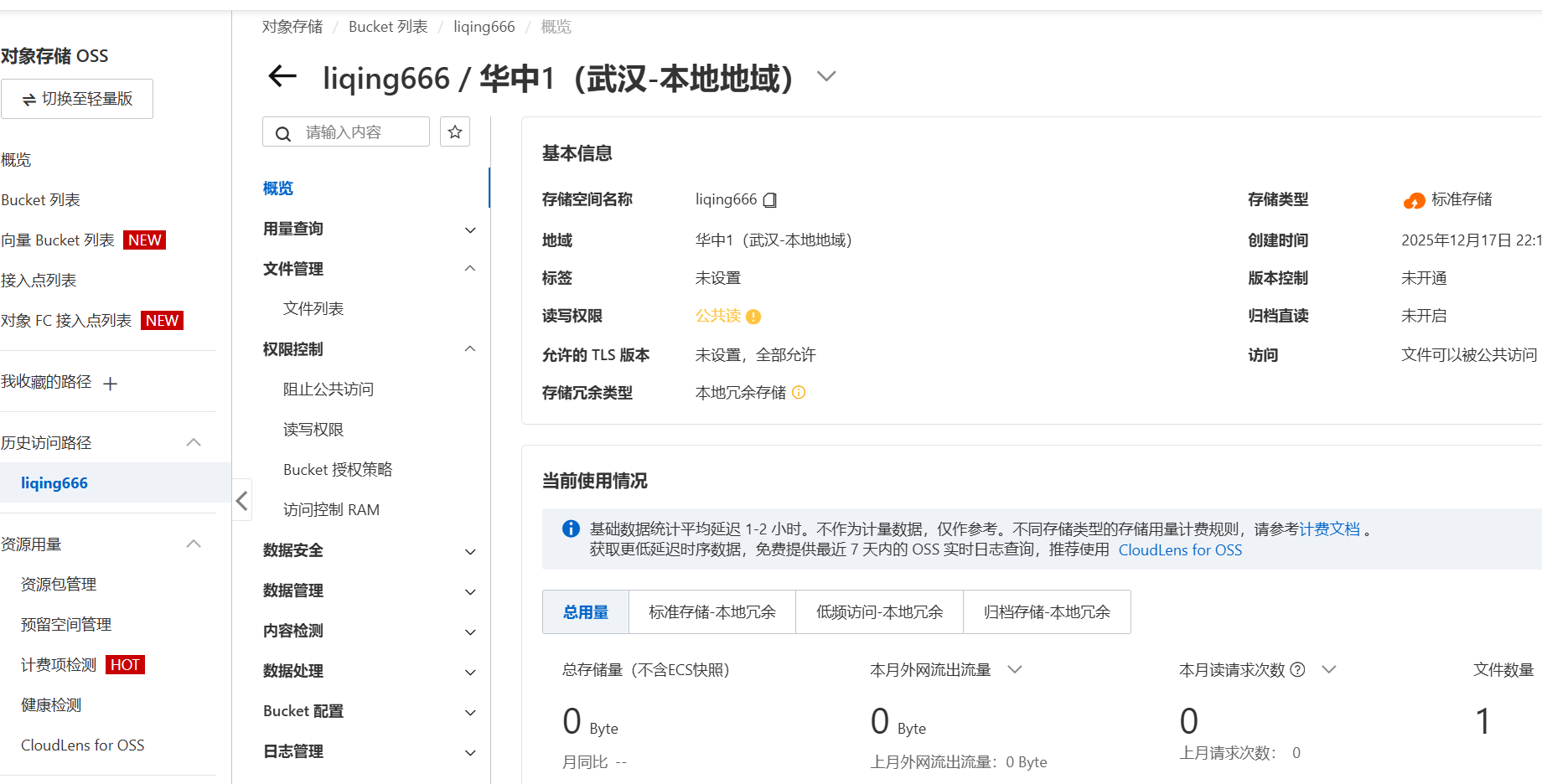Image resolution: width=1542 pixels, height=784 pixels.
Task: Collapse the 历史访问路径 section
Action: [x=194, y=442]
